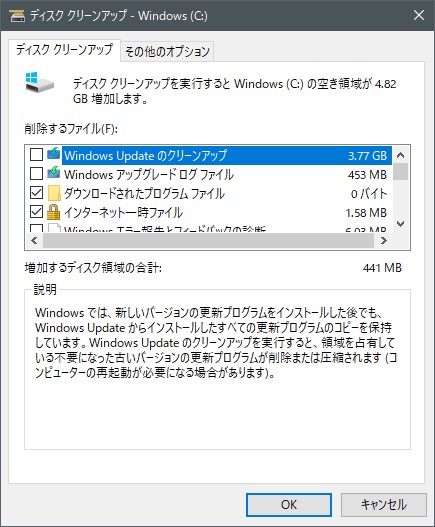Confirm cleanup with the OK button
This screenshot has width=435, height=527.
[289, 504]
